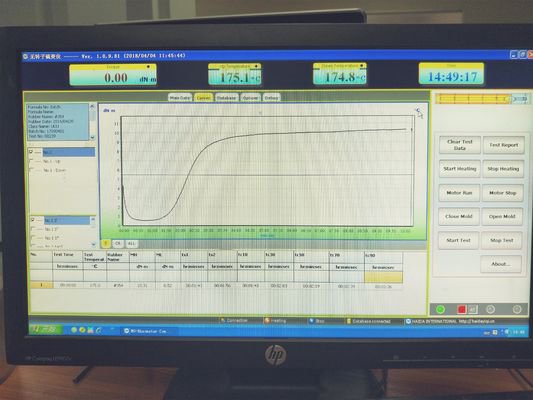Click the Start Test button

pyautogui.click(x=459, y=240)
